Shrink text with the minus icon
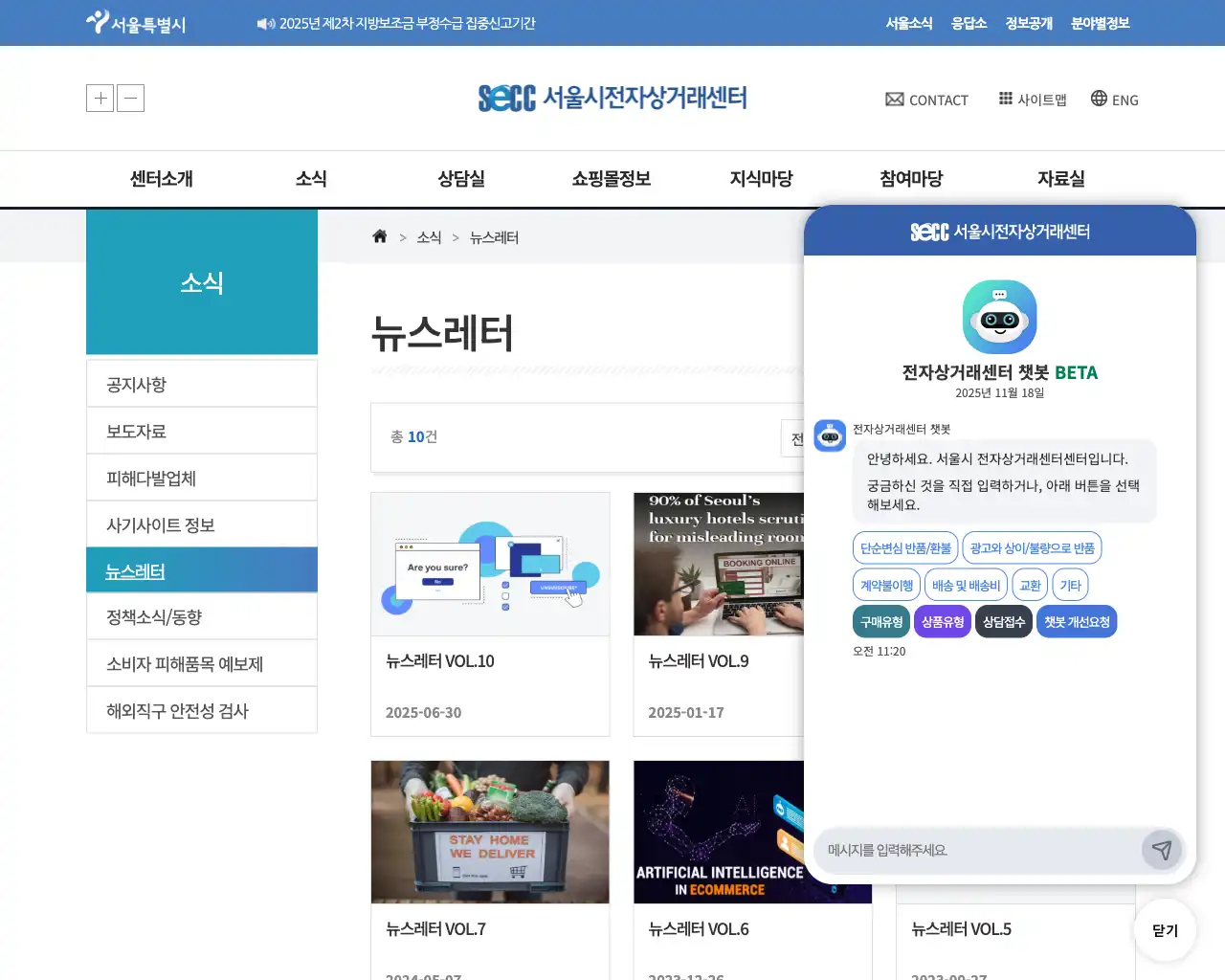Image resolution: width=1225 pixels, height=980 pixels. (130, 98)
